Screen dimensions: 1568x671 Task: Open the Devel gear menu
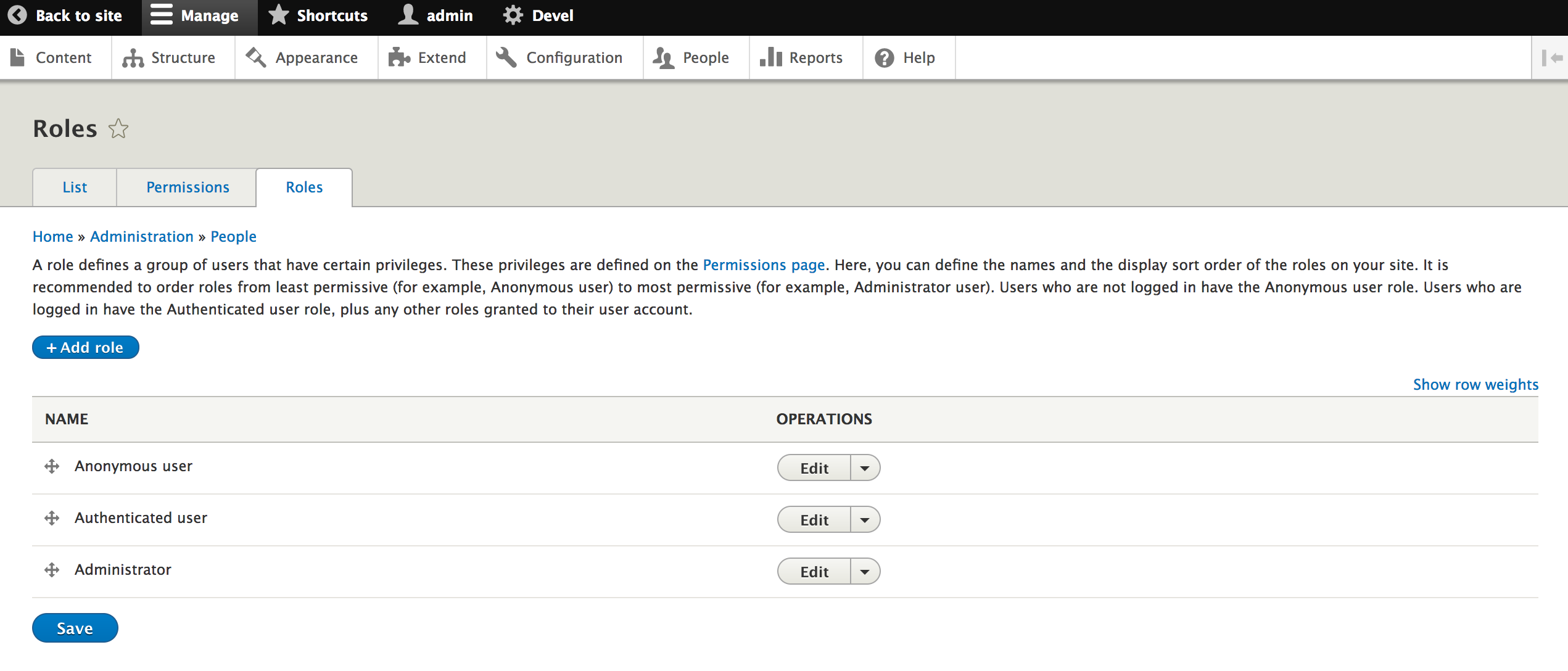click(538, 15)
